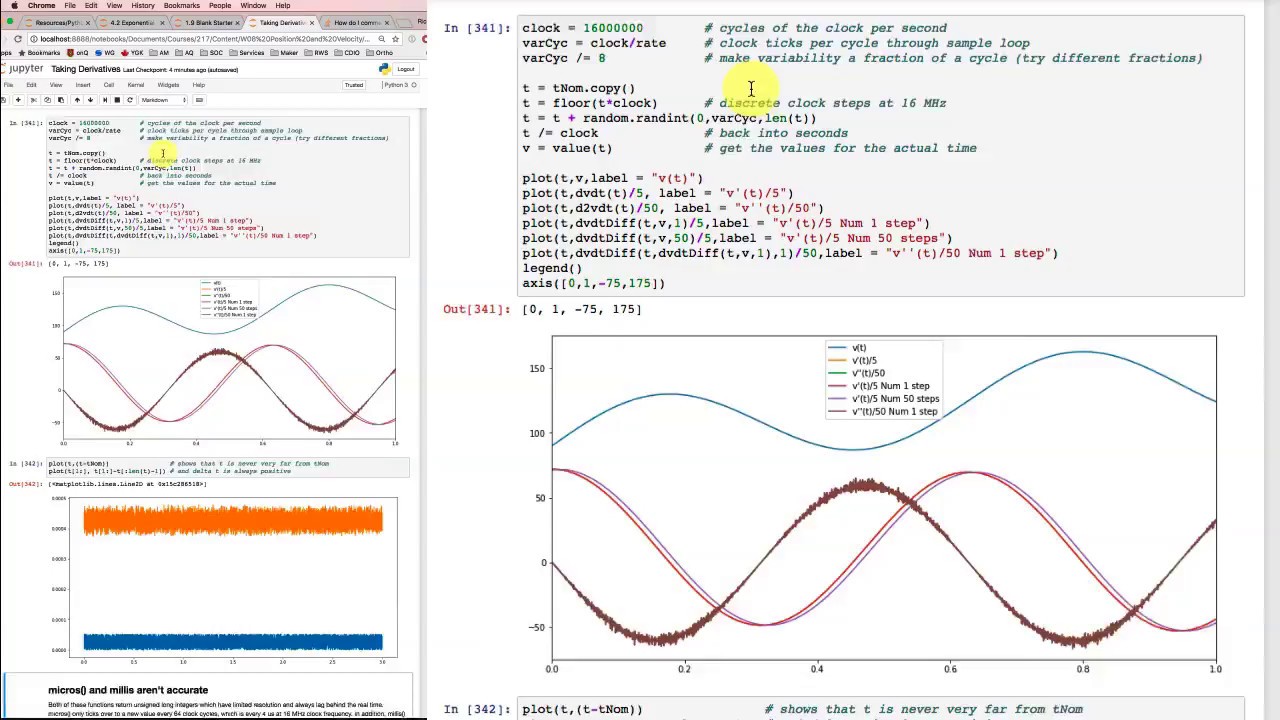Open the Ortho bookmarks folder
Viewport: 1280px width, 720px height.
[379, 52]
